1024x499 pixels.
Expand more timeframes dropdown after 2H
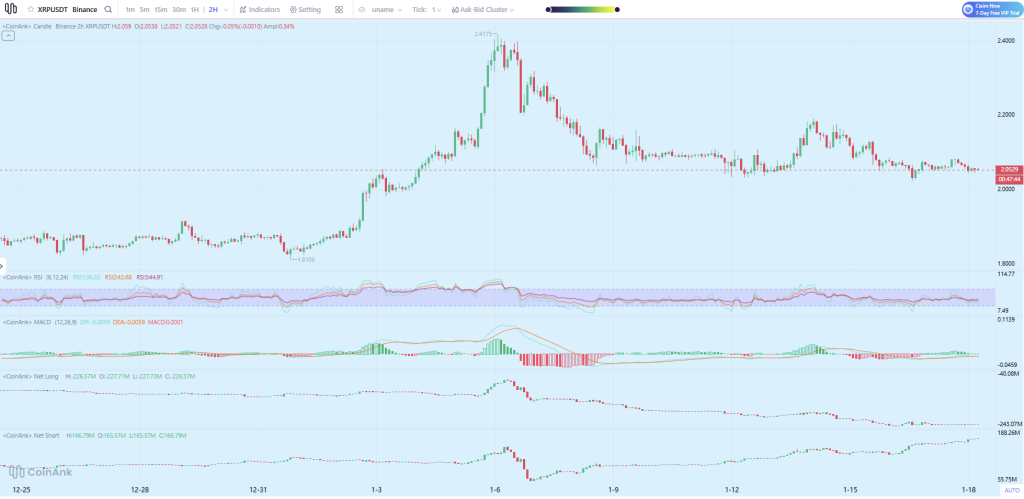point(226,9)
